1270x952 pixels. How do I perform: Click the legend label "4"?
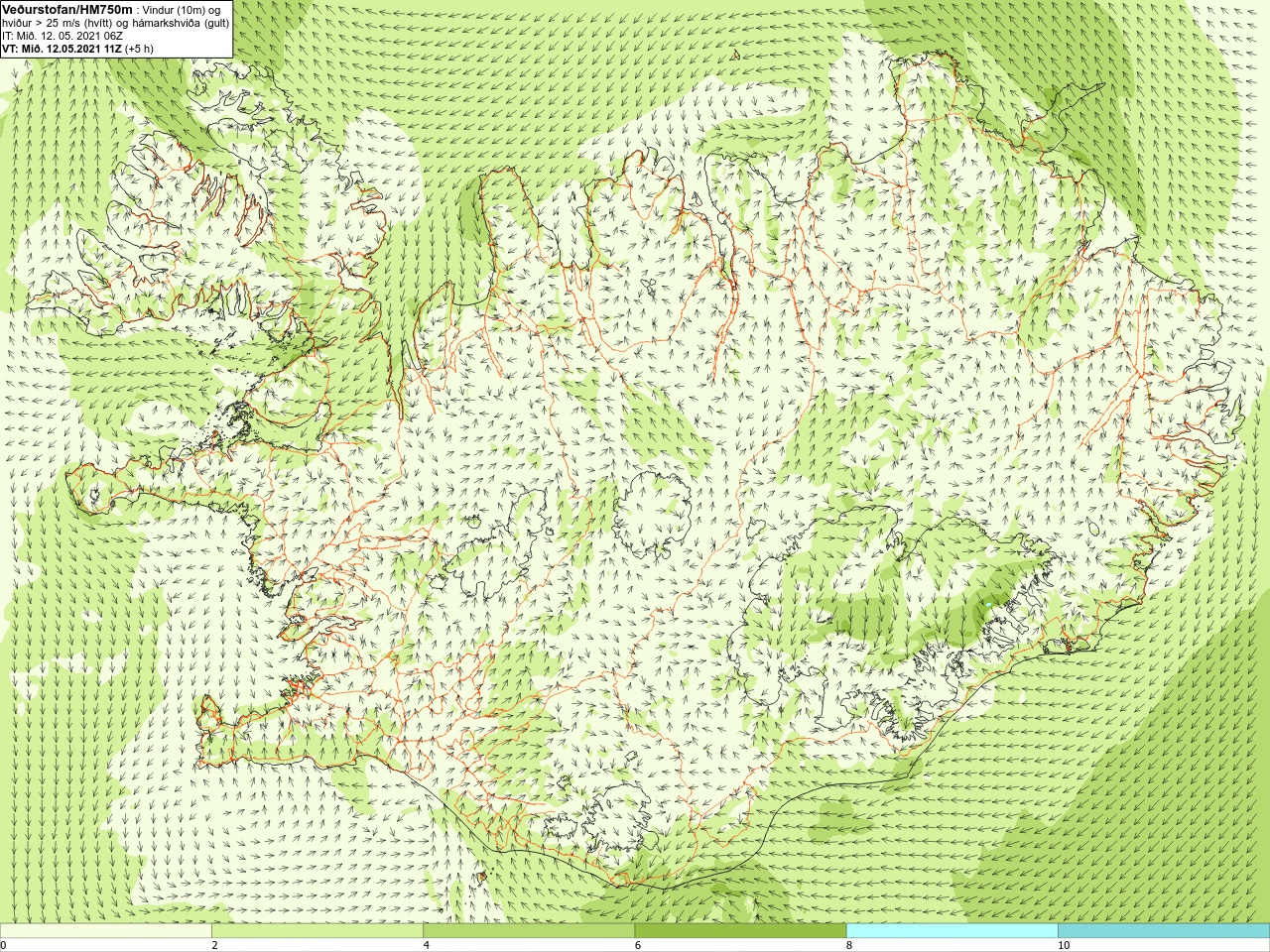pos(426,945)
